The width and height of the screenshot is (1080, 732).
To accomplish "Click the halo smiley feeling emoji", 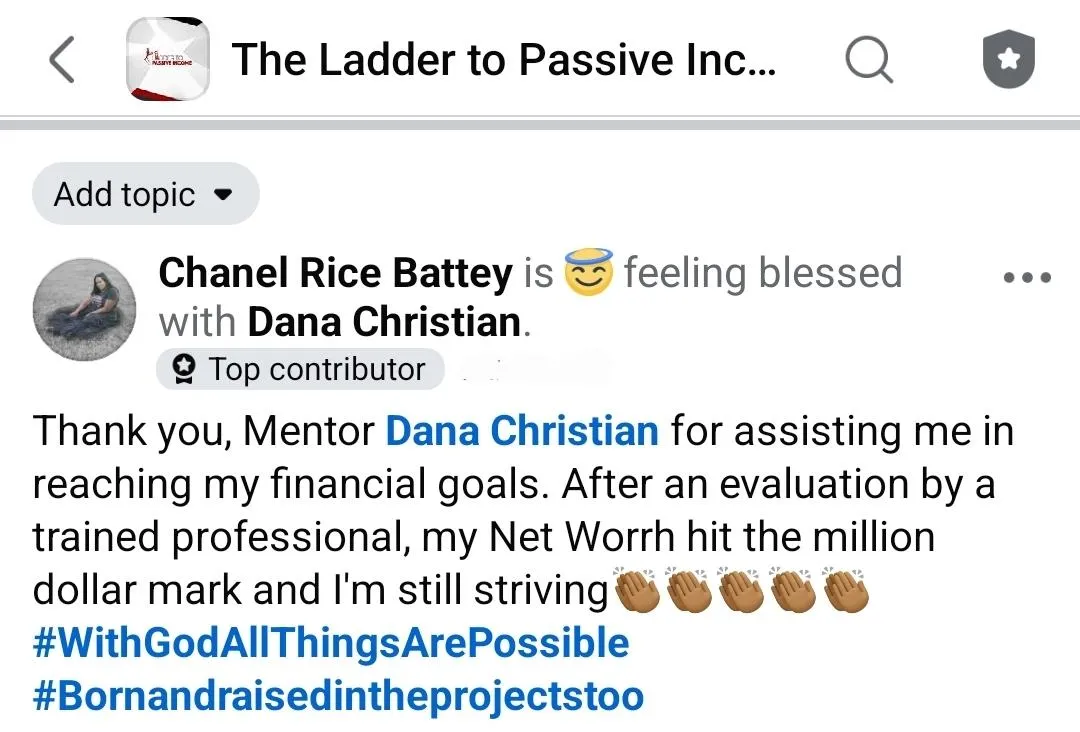I will 588,273.
